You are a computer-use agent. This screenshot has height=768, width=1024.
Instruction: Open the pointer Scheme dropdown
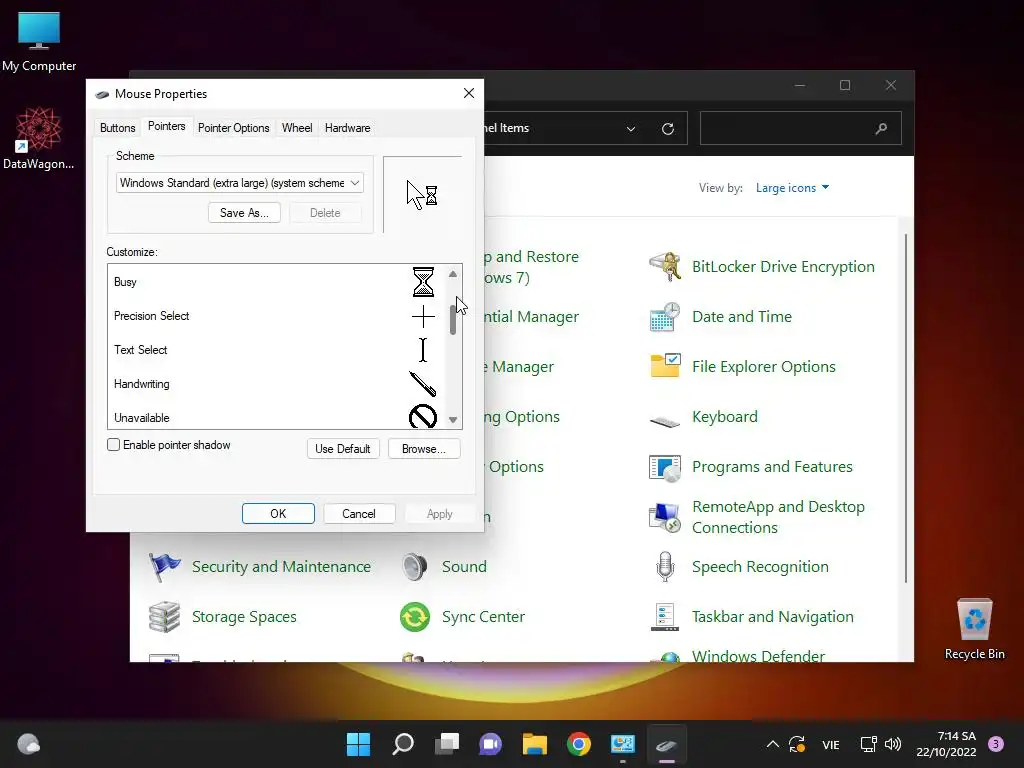240,183
